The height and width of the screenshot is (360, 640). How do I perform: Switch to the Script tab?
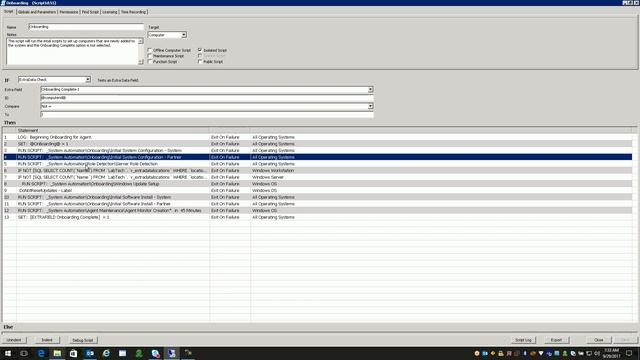(x=9, y=11)
